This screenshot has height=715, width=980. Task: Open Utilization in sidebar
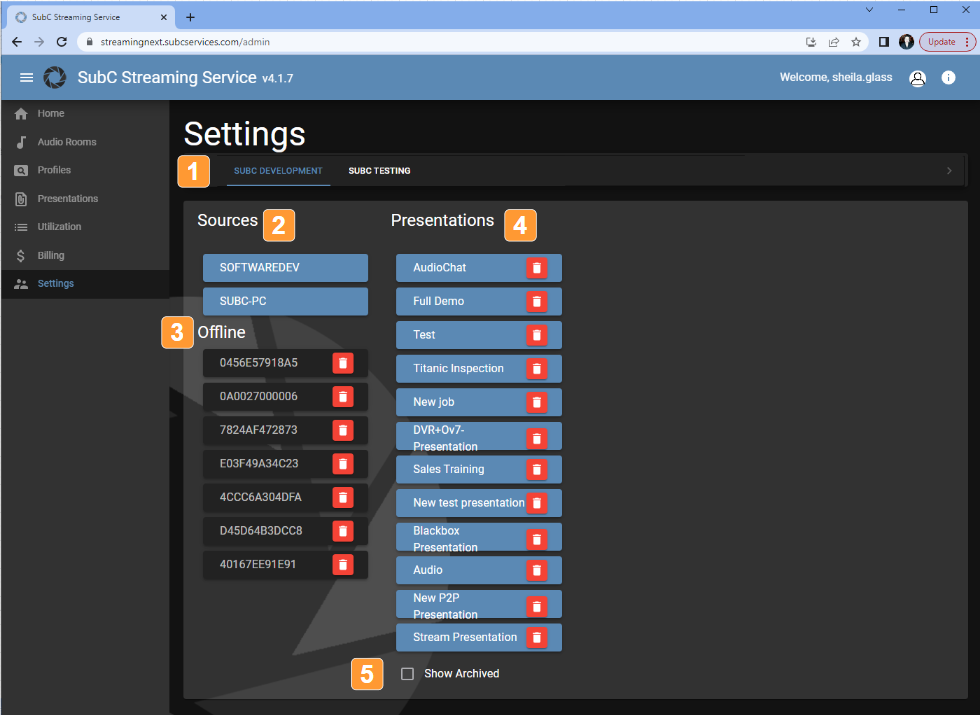pyautogui.click(x=85, y=227)
